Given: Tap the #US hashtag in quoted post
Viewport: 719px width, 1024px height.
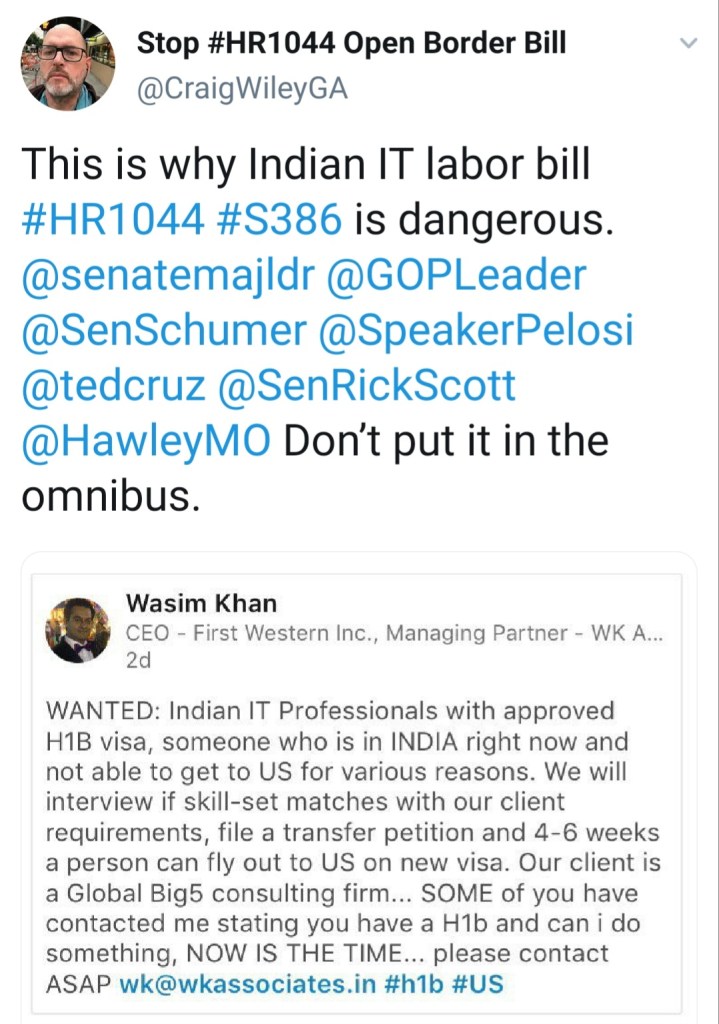Looking at the screenshot, I should (479, 983).
